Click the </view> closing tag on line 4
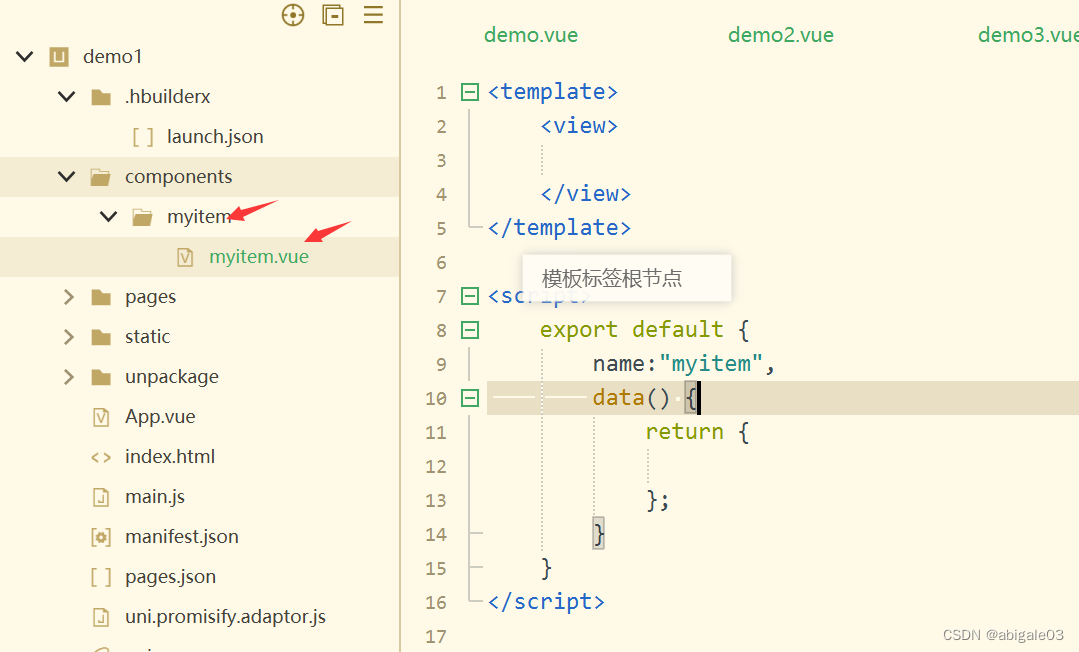This screenshot has width=1079, height=652. click(x=586, y=194)
